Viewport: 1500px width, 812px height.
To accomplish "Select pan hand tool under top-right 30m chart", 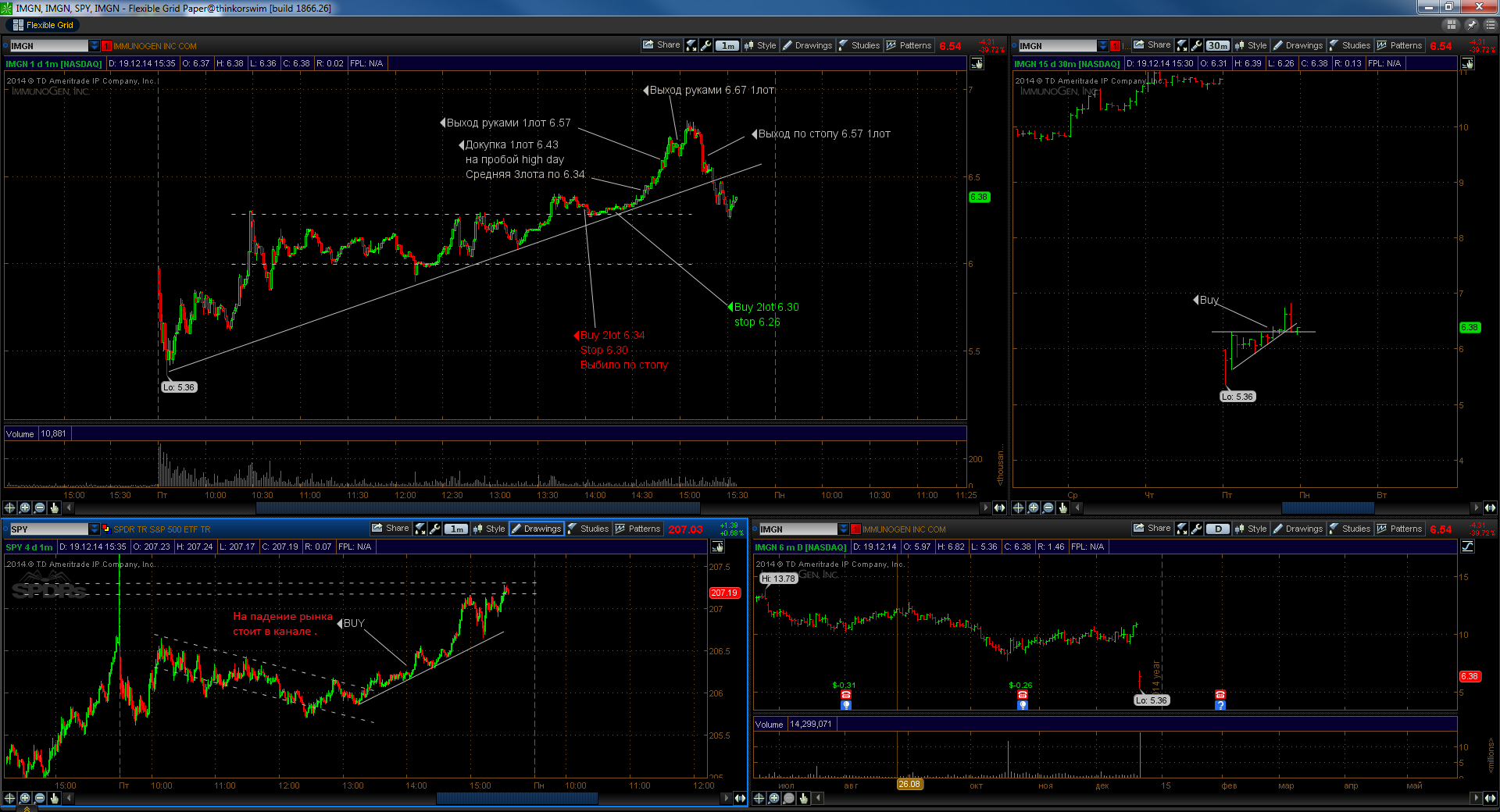I will click(1063, 507).
